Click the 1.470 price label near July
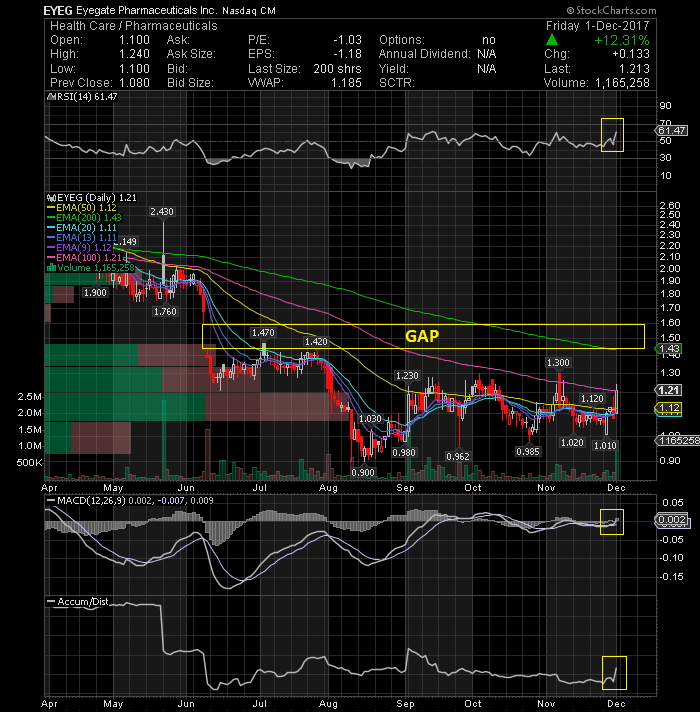 (x=263, y=333)
